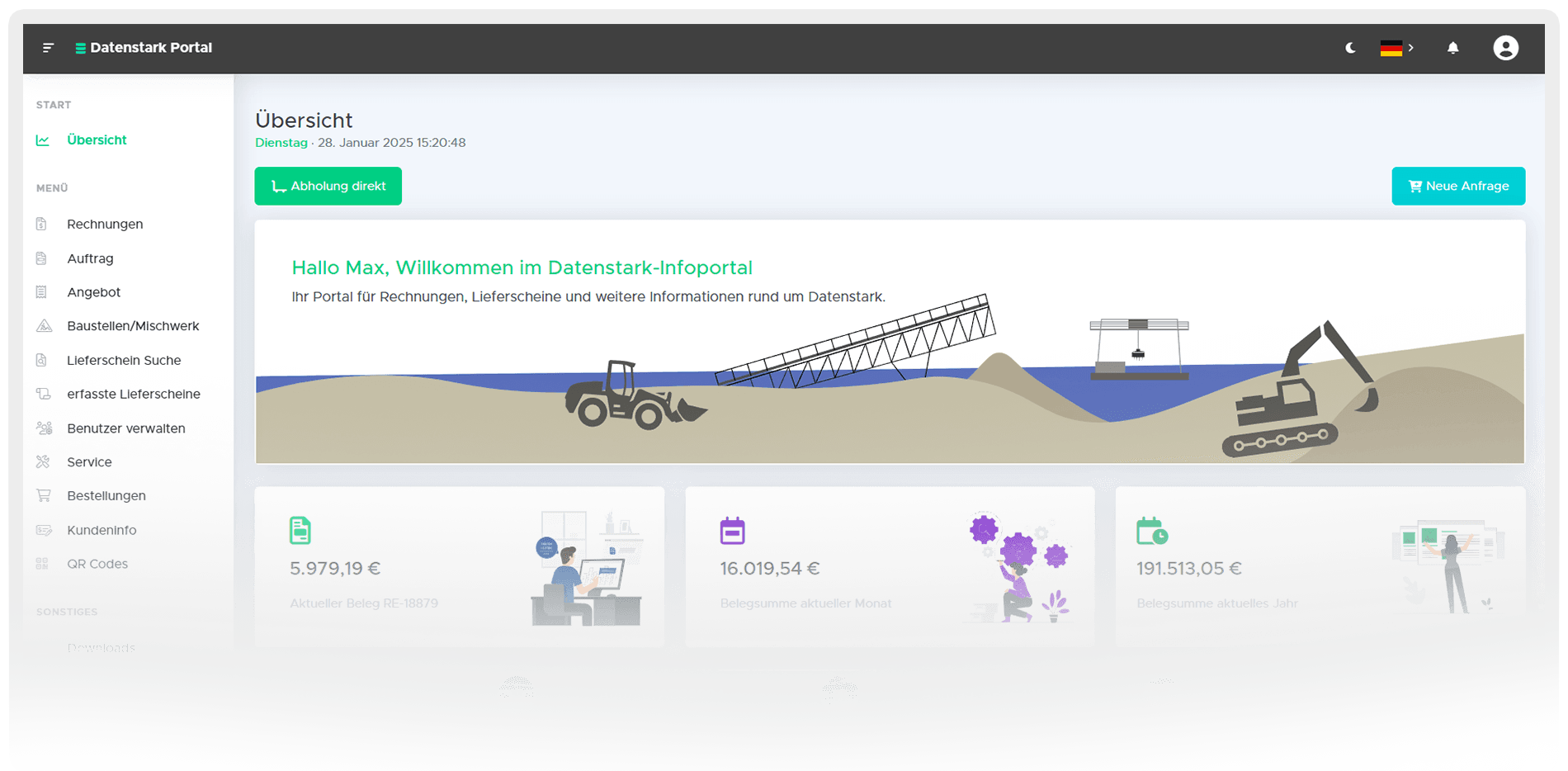Click the Datenstark Portal logo
The width and height of the screenshot is (1568, 771).
(x=144, y=48)
